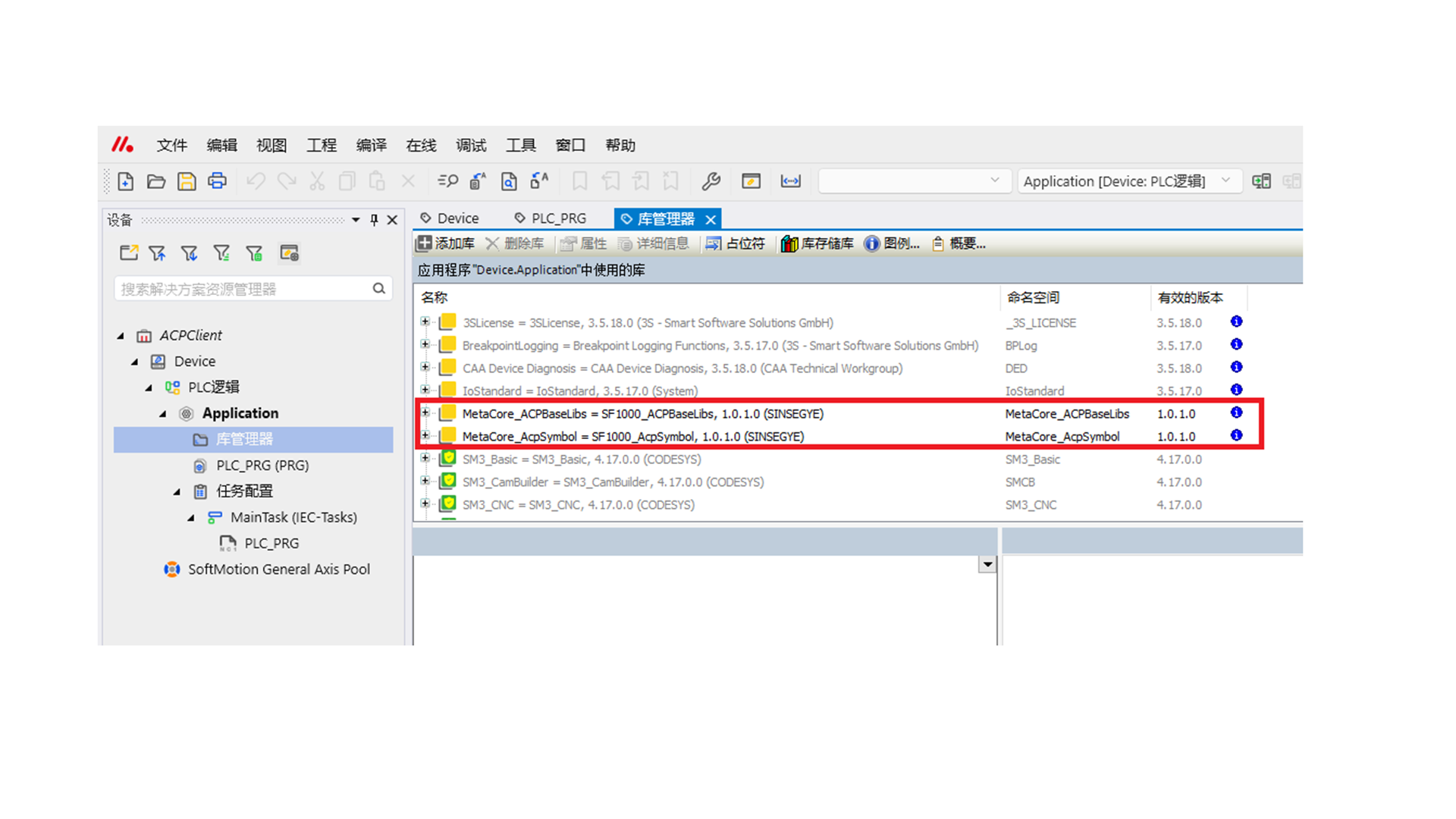
Task: Click the 详细信息 button
Action: pyautogui.click(x=654, y=243)
